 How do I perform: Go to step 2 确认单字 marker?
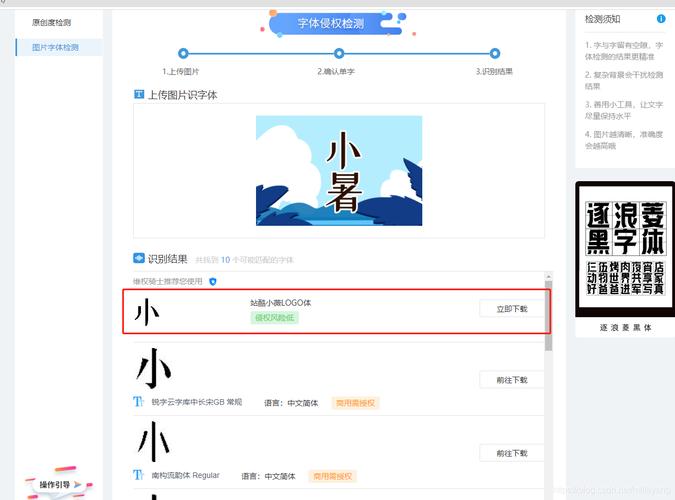coord(339,53)
